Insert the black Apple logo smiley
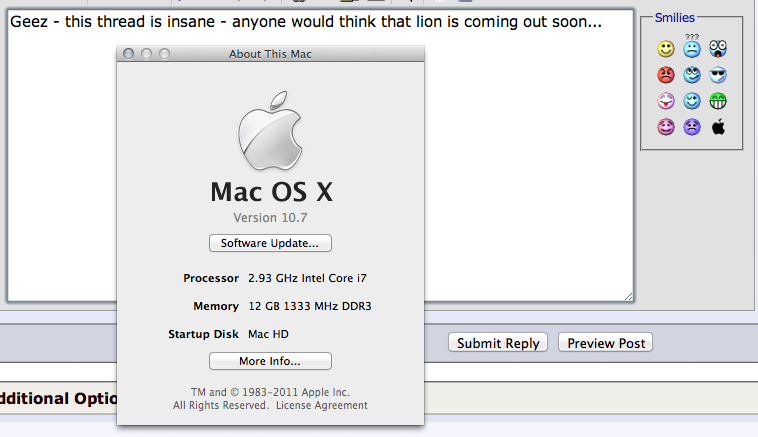This screenshot has width=758, height=437. 718,127
